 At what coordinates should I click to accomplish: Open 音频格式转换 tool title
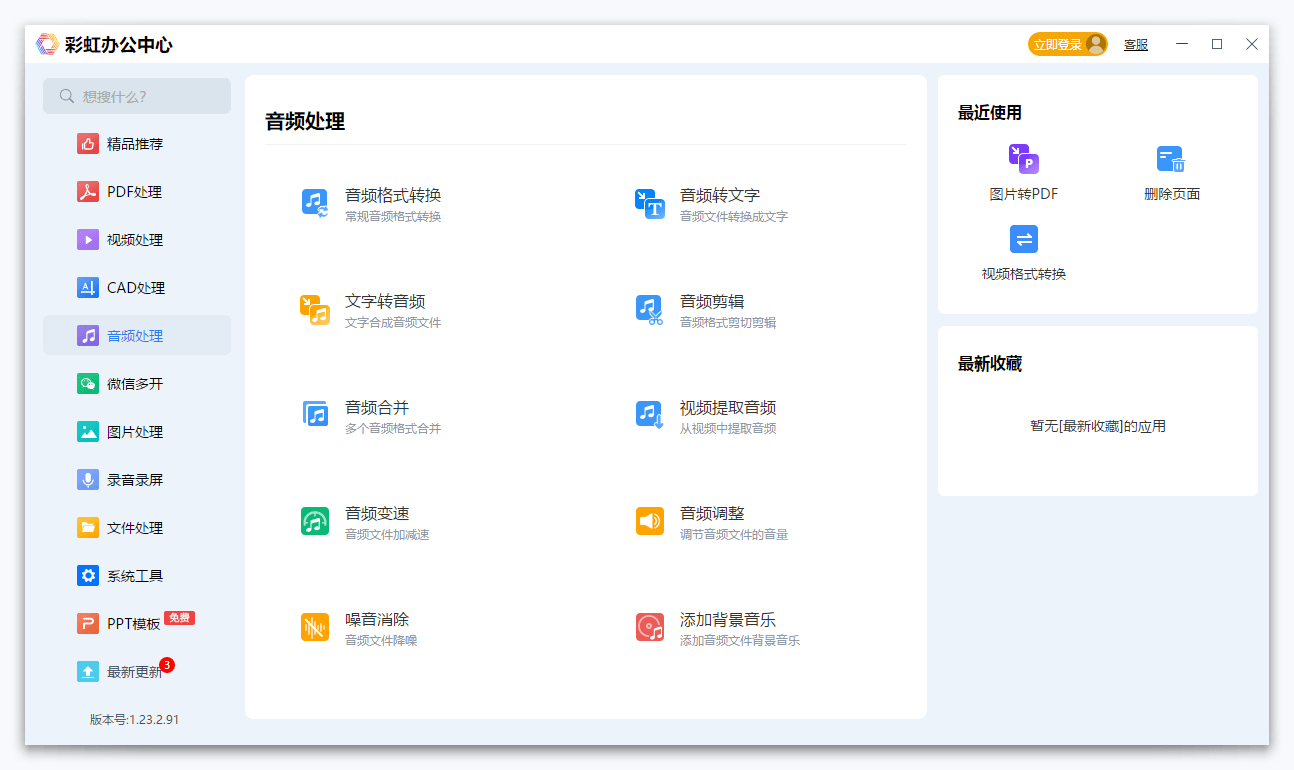(x=393, y=195)
